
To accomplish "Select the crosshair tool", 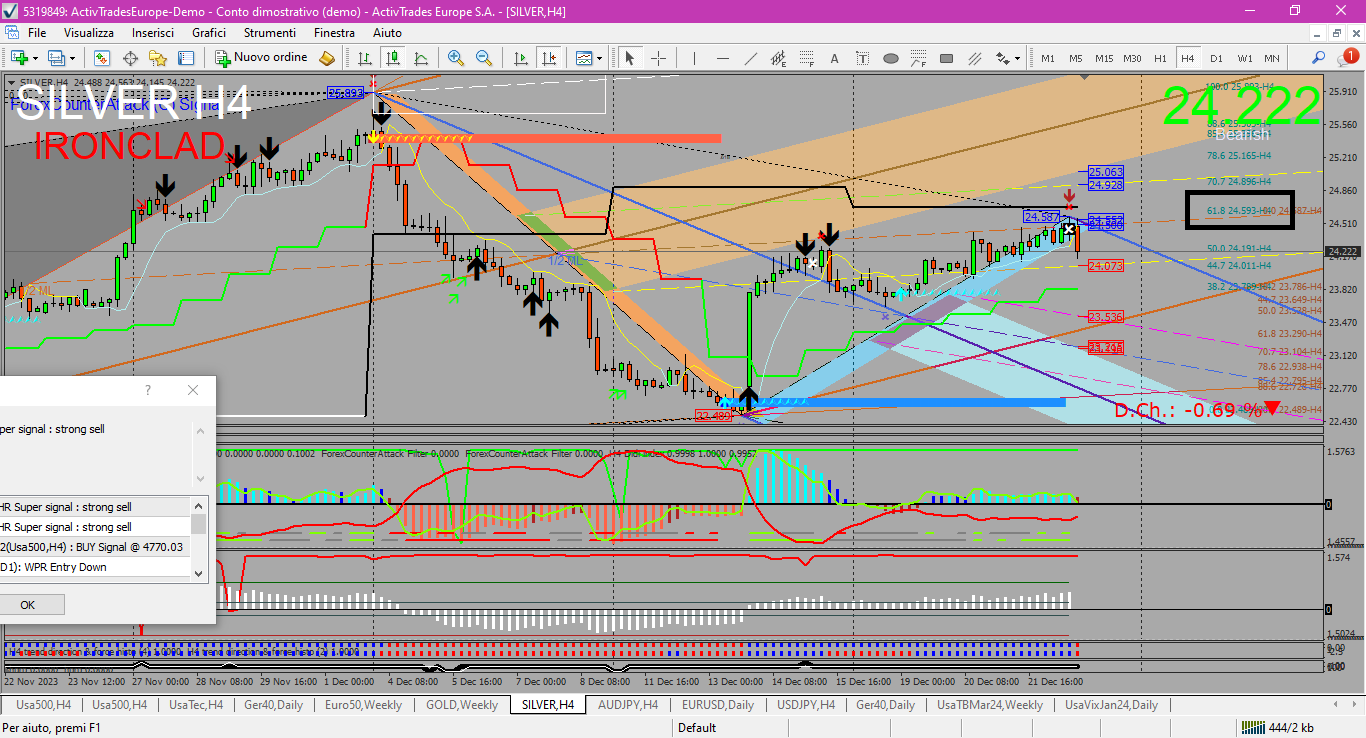I will [x=659, y=58].
